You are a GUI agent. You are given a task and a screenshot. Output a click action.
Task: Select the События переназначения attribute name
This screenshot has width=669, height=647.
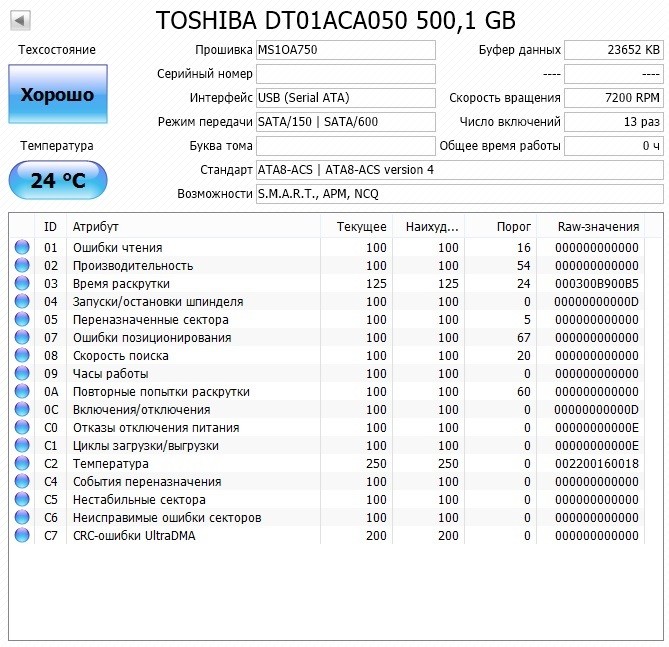coord(147,481)
